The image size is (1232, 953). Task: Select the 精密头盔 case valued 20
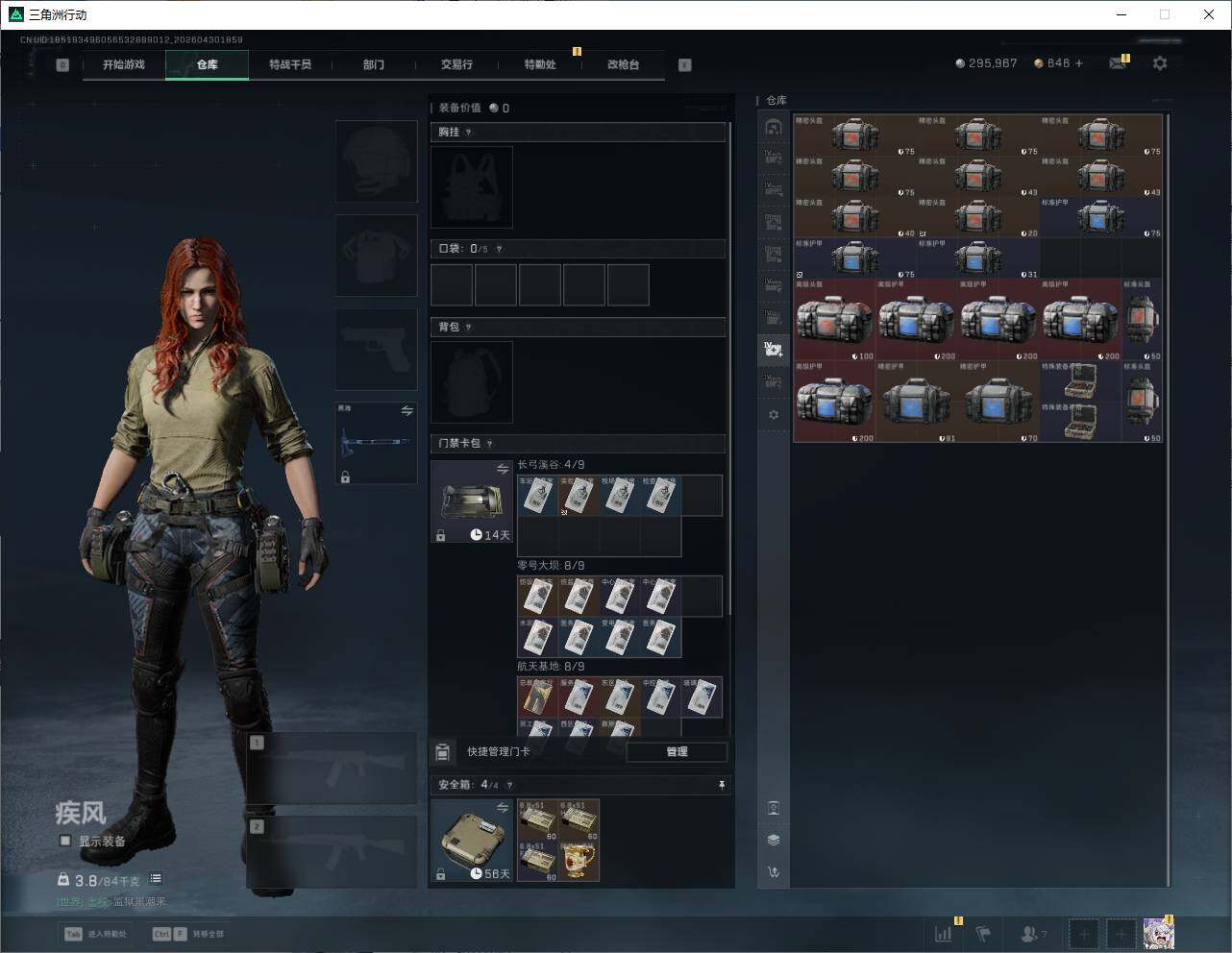click(978, 217)
